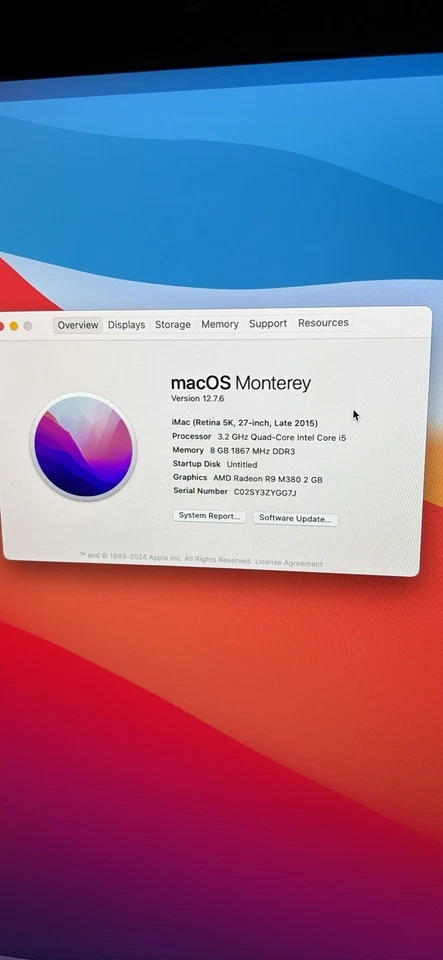Go to the Support tab

(x=267, y=323)
